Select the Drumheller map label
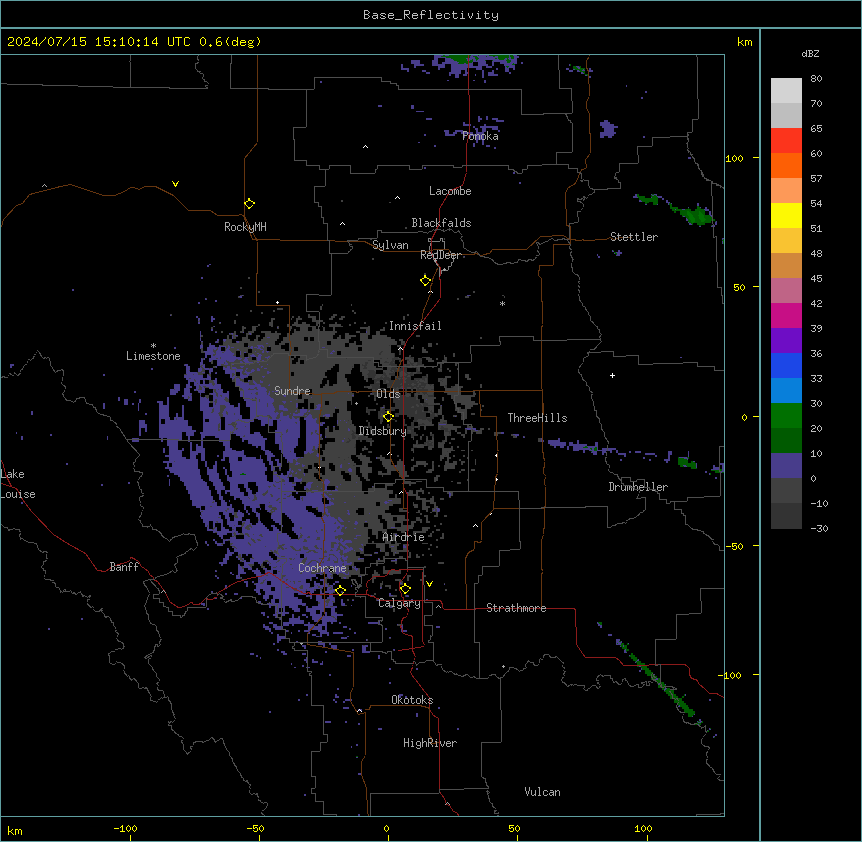Viewport: 862px width, 842px height. 638,487
